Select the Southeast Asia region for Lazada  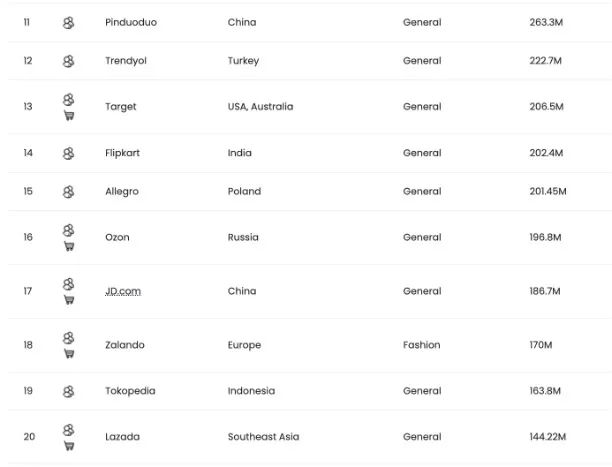coord(263,437)
